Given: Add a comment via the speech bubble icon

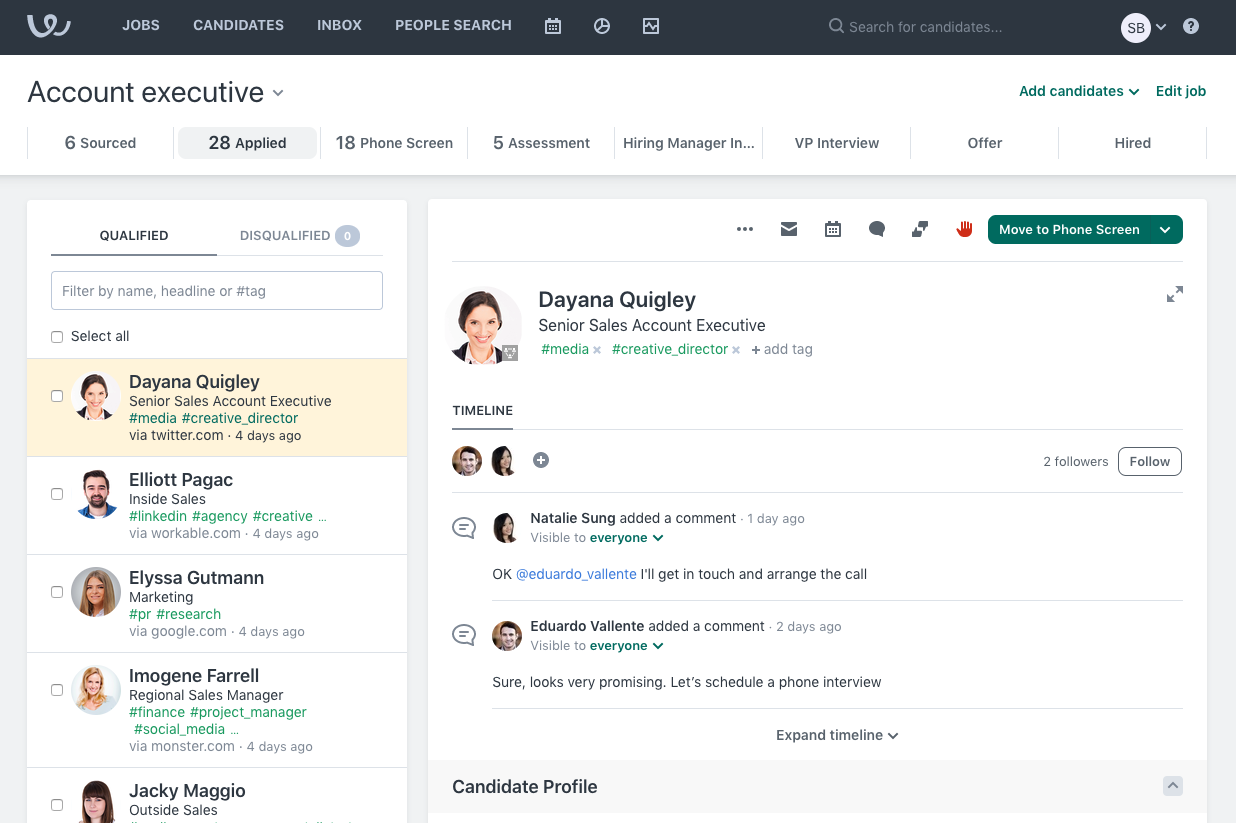Looking at the screenshot, I should click(877, 229).
